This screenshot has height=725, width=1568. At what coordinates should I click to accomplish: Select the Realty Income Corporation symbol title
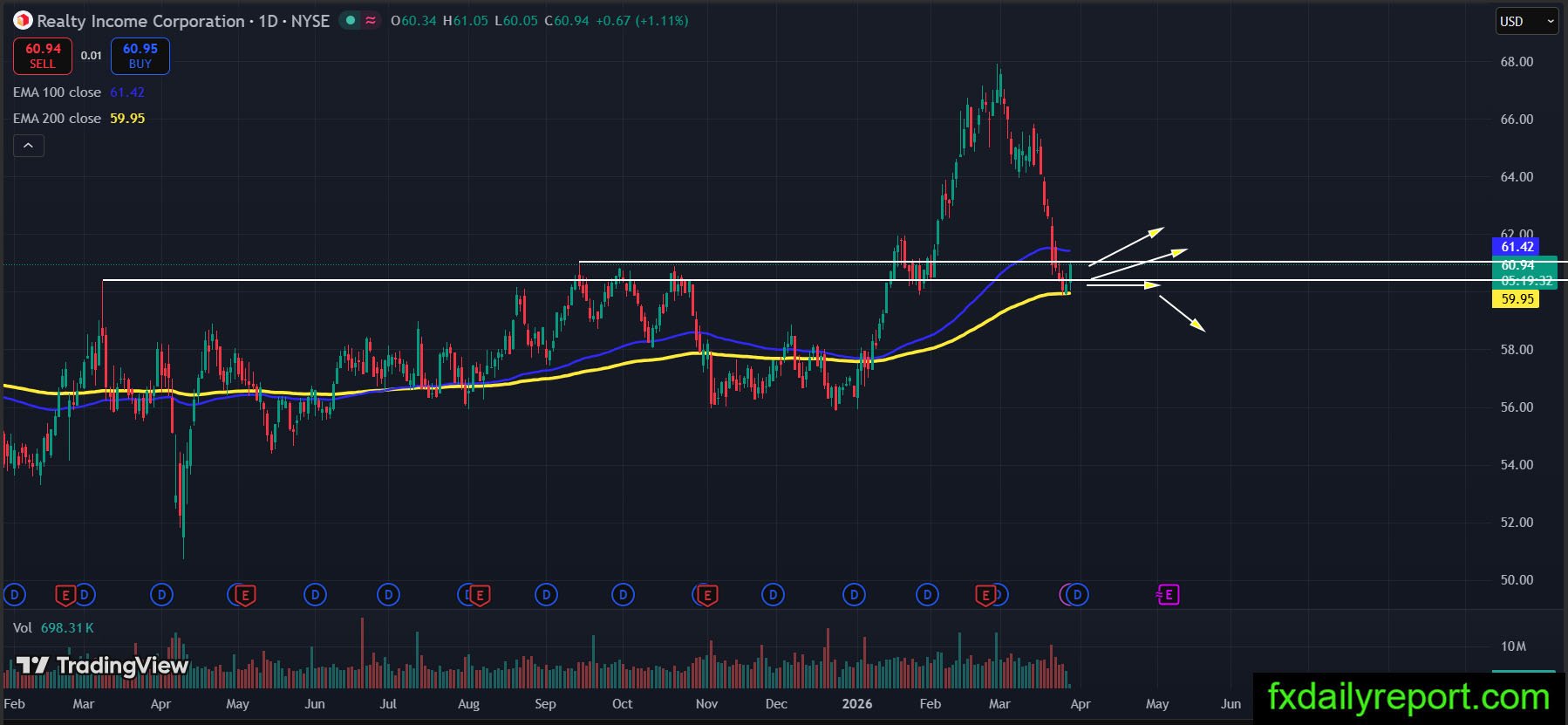140,21
